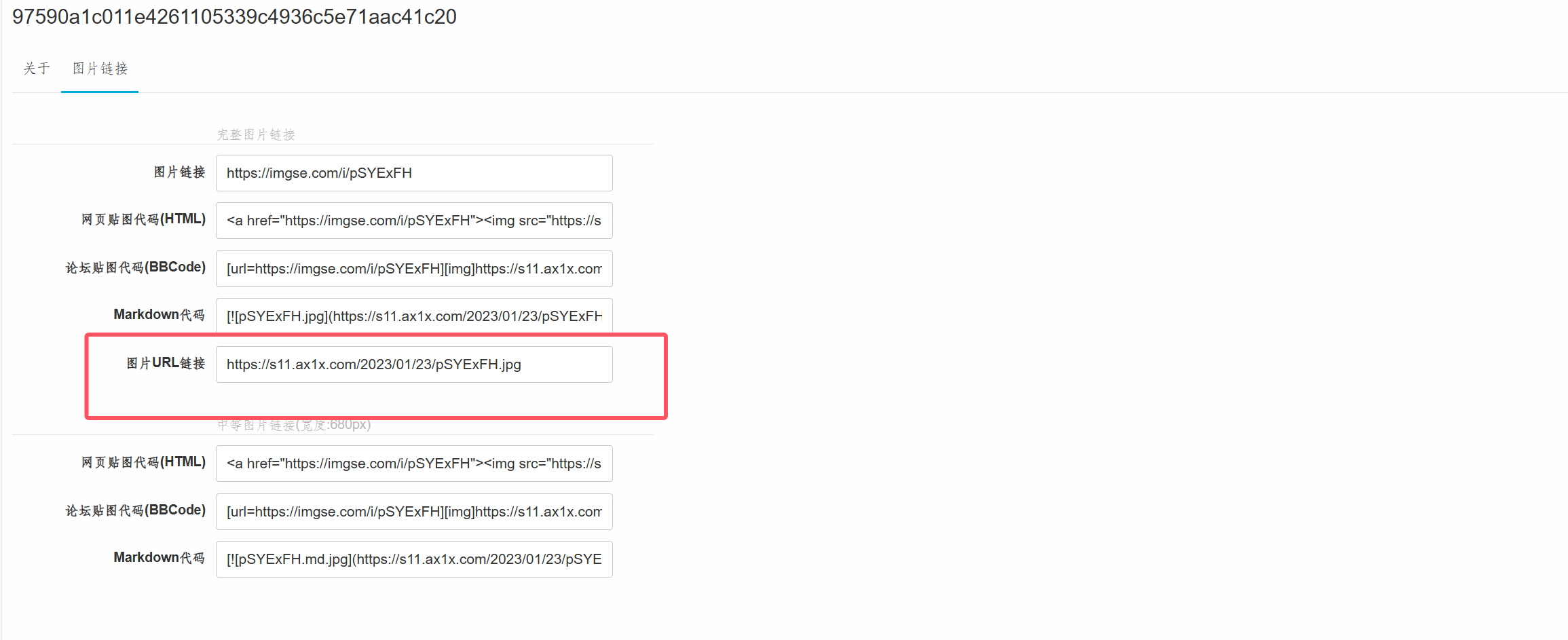The height and width of the screenshot is (640, 1568).
Task: Click the 论坛贴图代码(BBCode) label in full-size section
Action: 135,267
